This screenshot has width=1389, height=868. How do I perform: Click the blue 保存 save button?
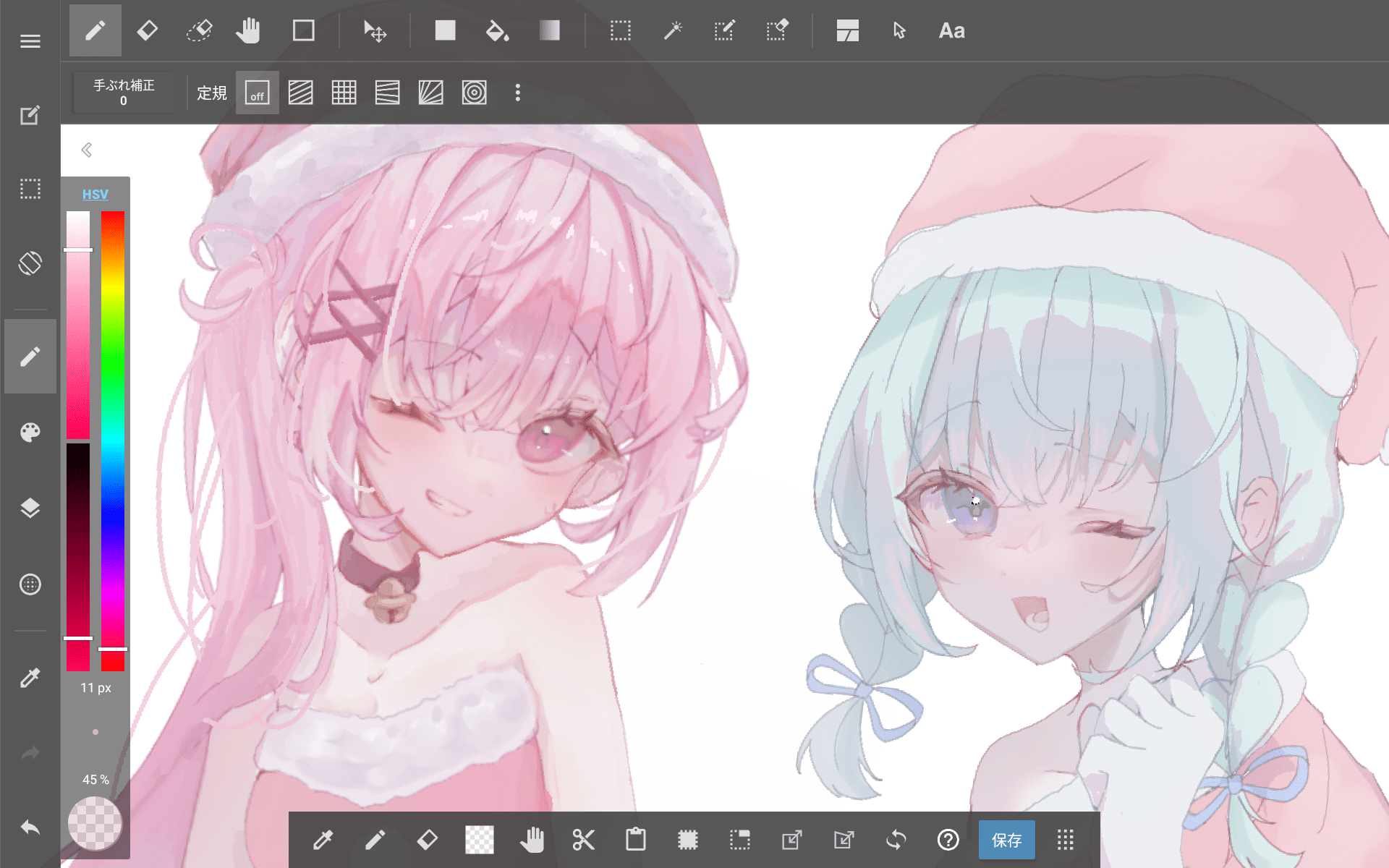coord(1006,840)
